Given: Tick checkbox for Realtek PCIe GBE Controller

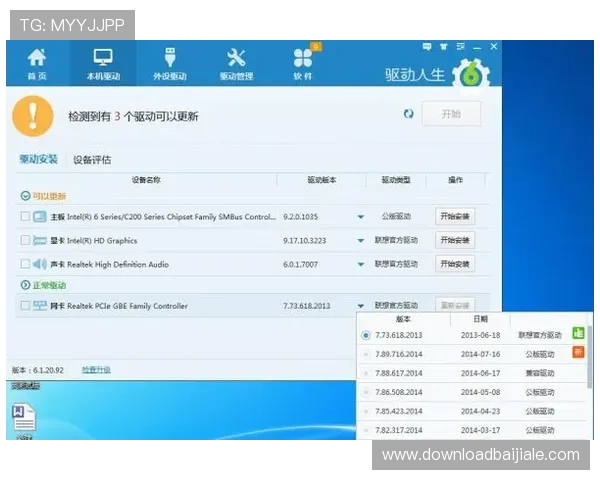Looking at the screenshot, I should tap(25, 305).
